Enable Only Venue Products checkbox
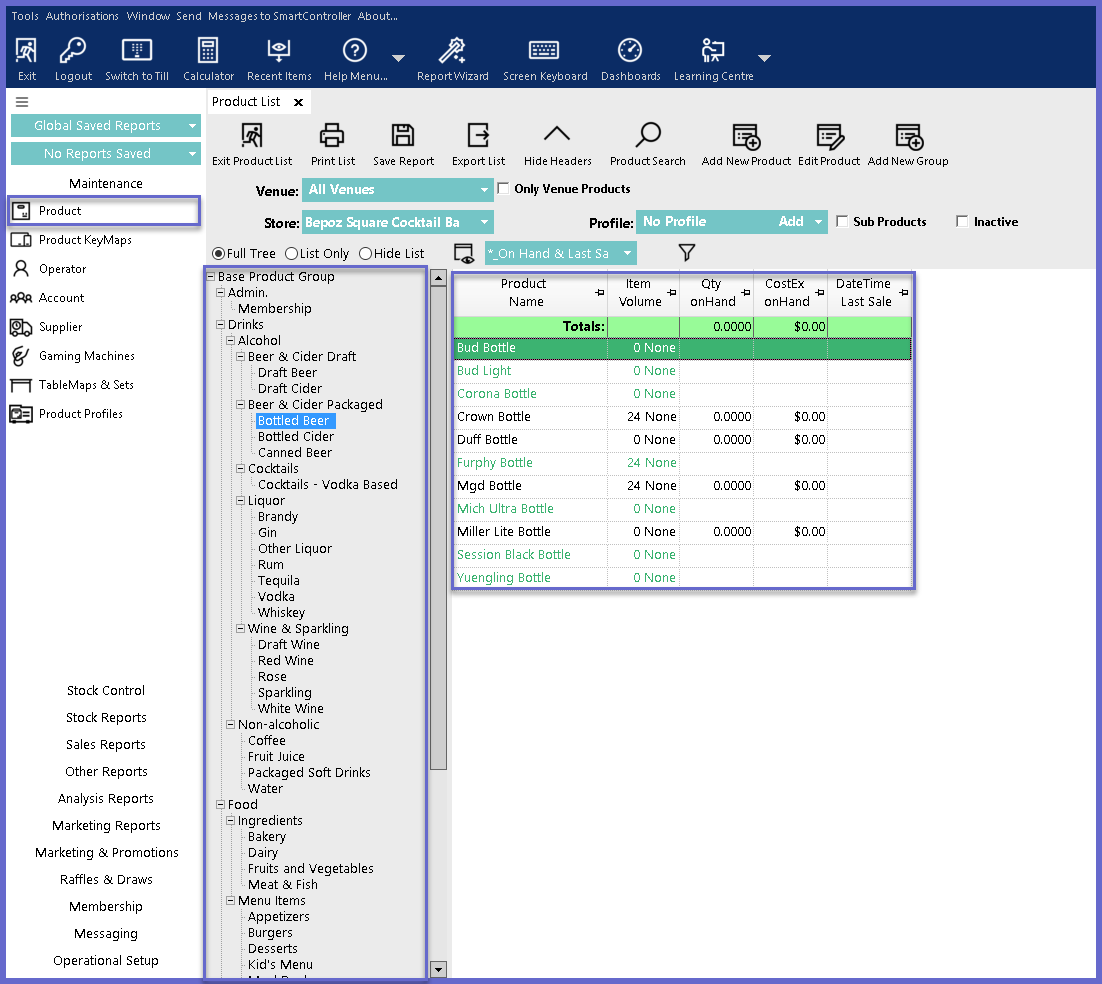Image resolution: width=1102 pixels, height=984 pixels. coord(504,188)
